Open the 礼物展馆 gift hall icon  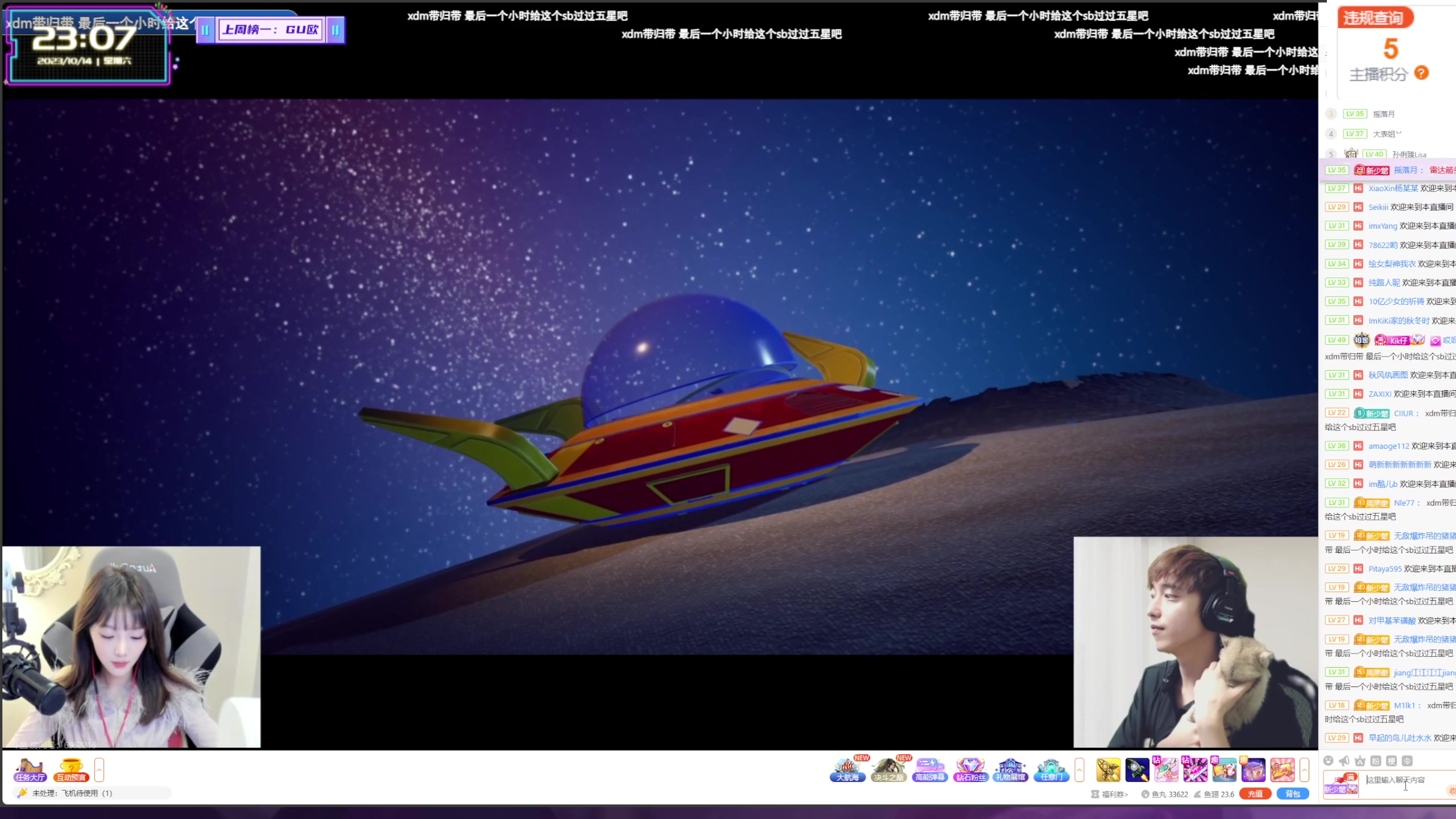1011,770
